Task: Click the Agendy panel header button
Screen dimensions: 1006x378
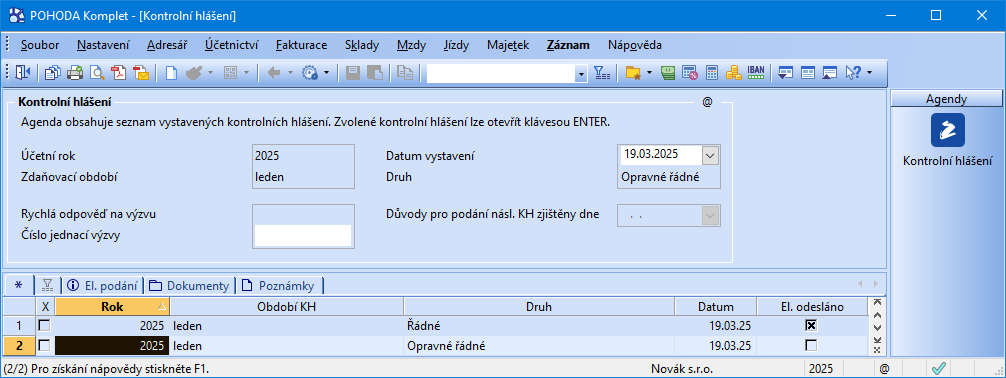Action: tap(946, 99)
